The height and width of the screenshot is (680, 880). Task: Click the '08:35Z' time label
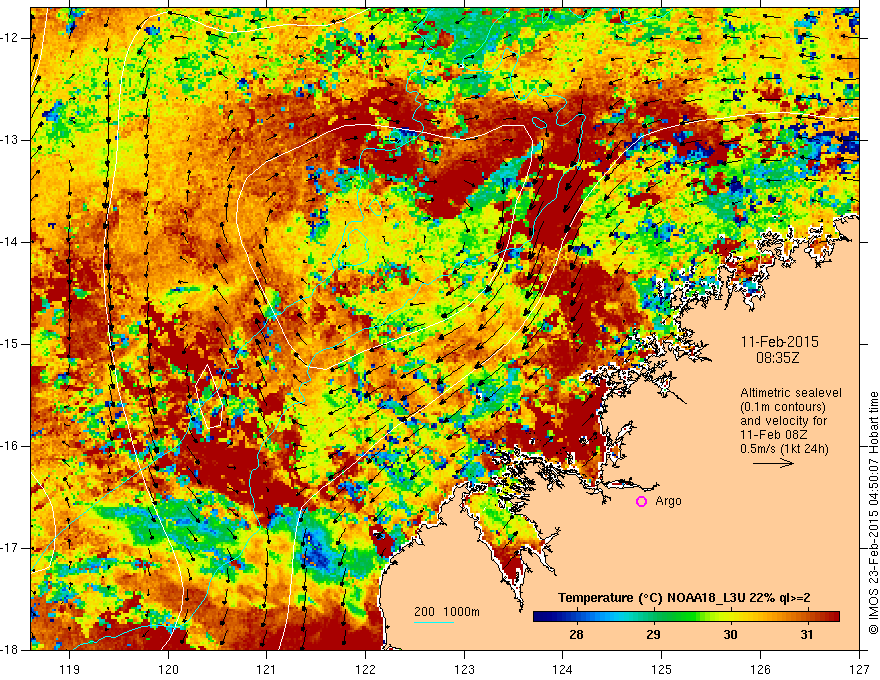pos(777,357)
